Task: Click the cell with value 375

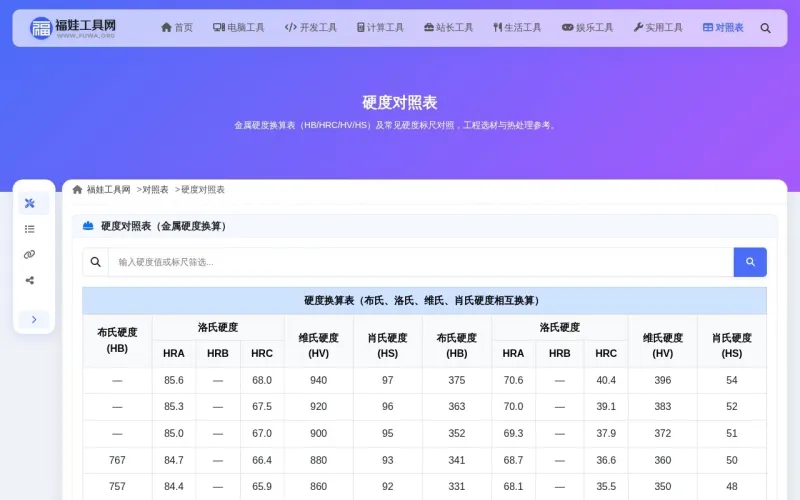Action: click(457, 380)
